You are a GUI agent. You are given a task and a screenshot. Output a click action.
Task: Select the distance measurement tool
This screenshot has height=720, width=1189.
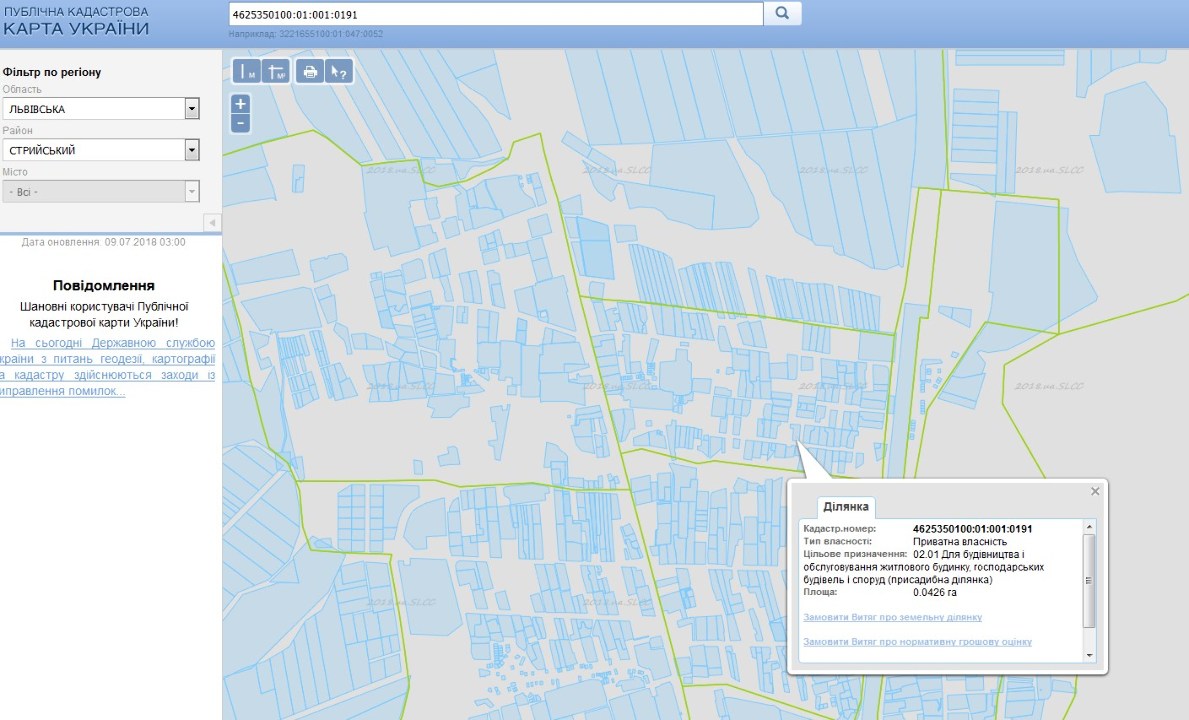point(246,72)
